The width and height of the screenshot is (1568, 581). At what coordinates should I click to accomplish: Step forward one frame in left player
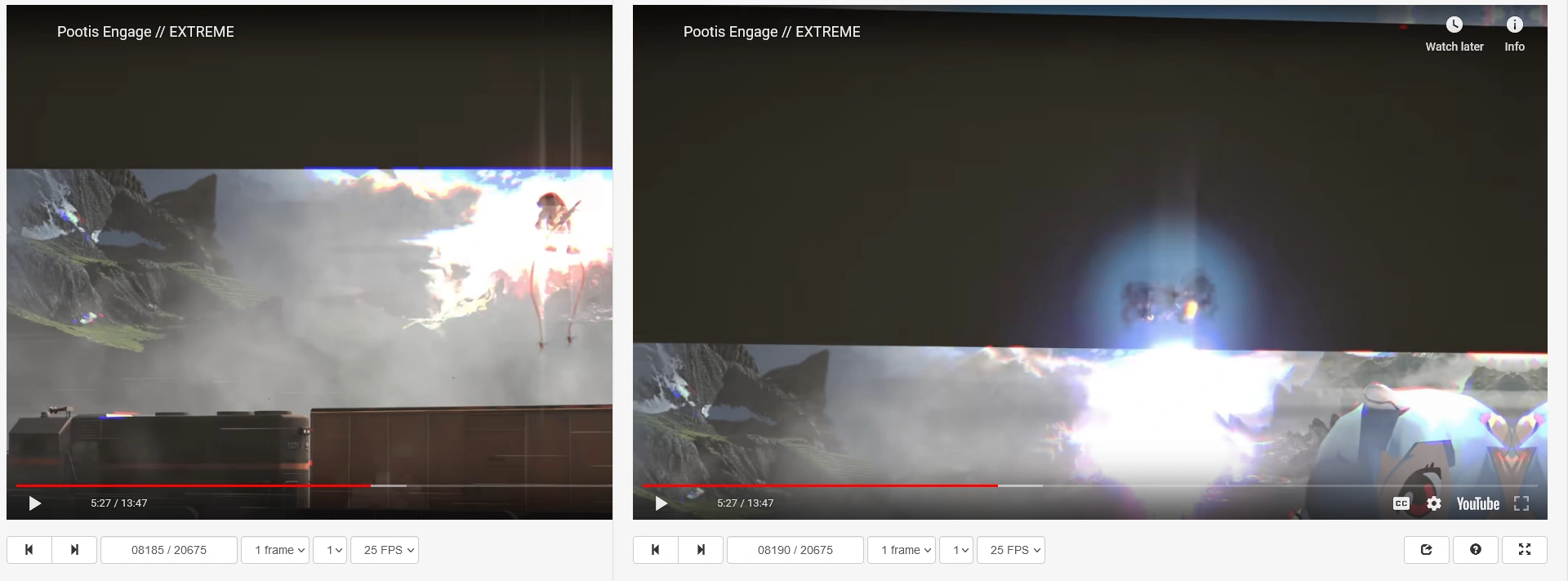click(x=74, y=550)
